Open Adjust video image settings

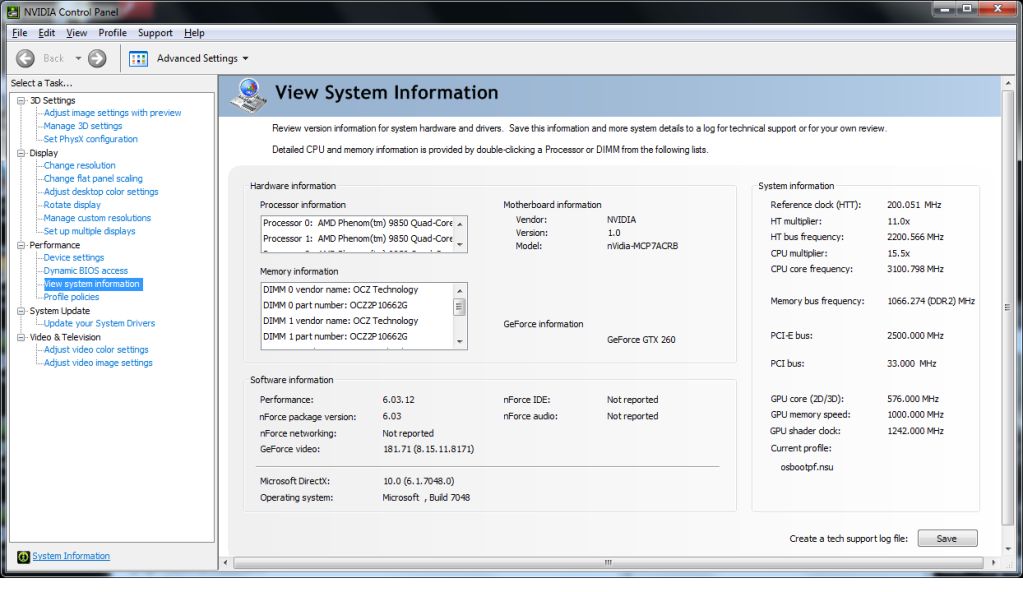click(98, 363)
